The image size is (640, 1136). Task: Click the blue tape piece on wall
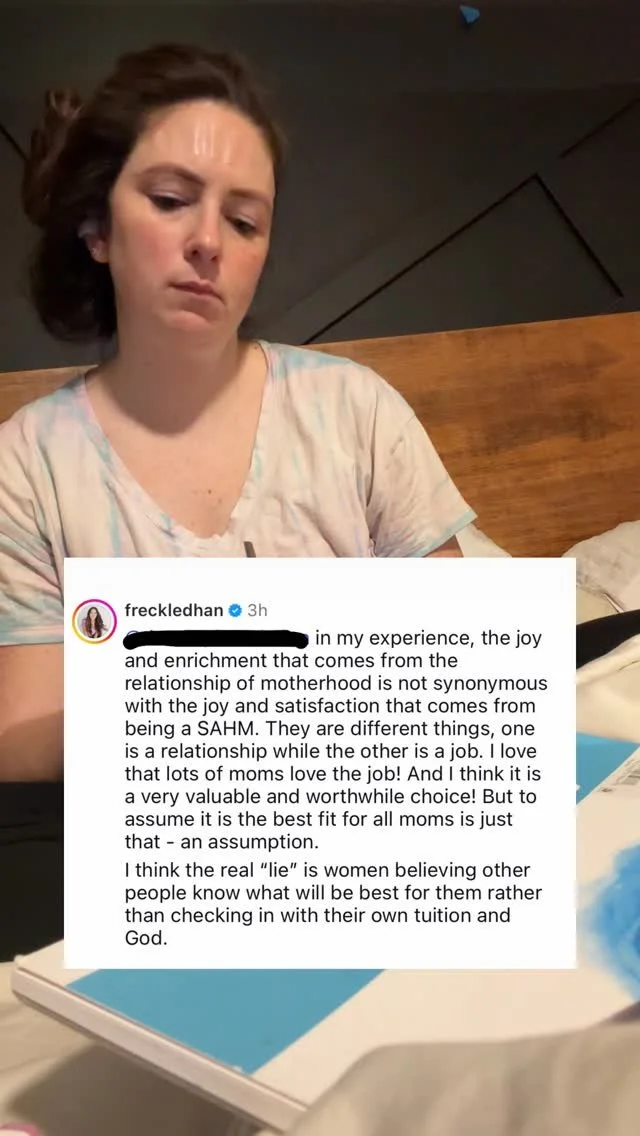(470, 14)
